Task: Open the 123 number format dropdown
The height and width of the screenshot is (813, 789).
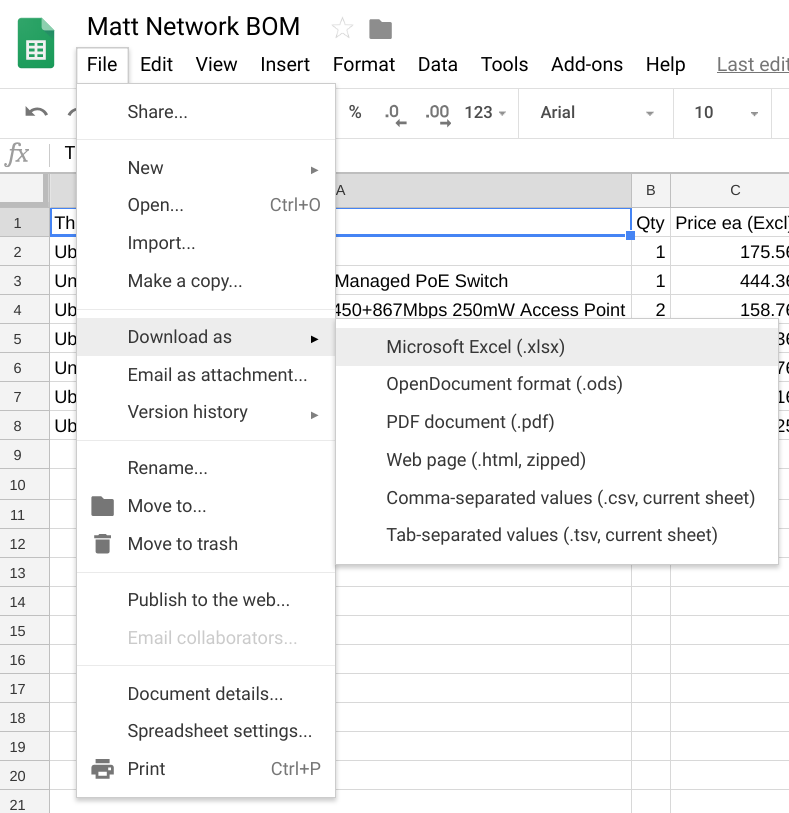Action: point(485,113)
